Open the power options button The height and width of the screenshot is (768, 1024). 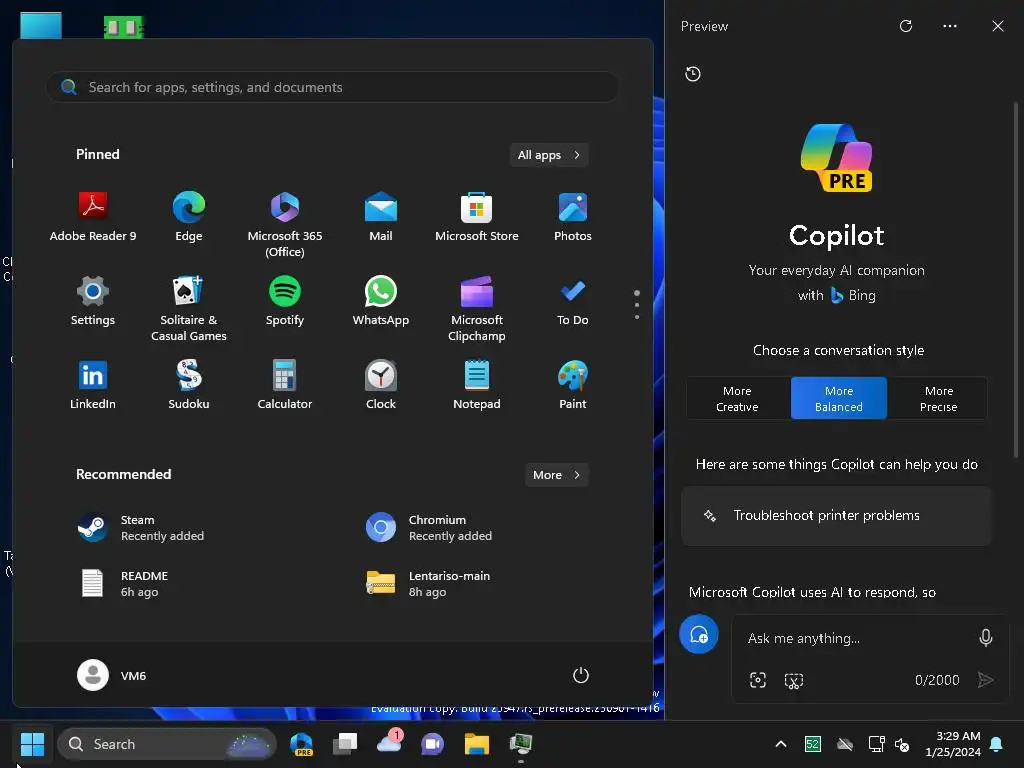pyautogui.click(x=581, y=675)
